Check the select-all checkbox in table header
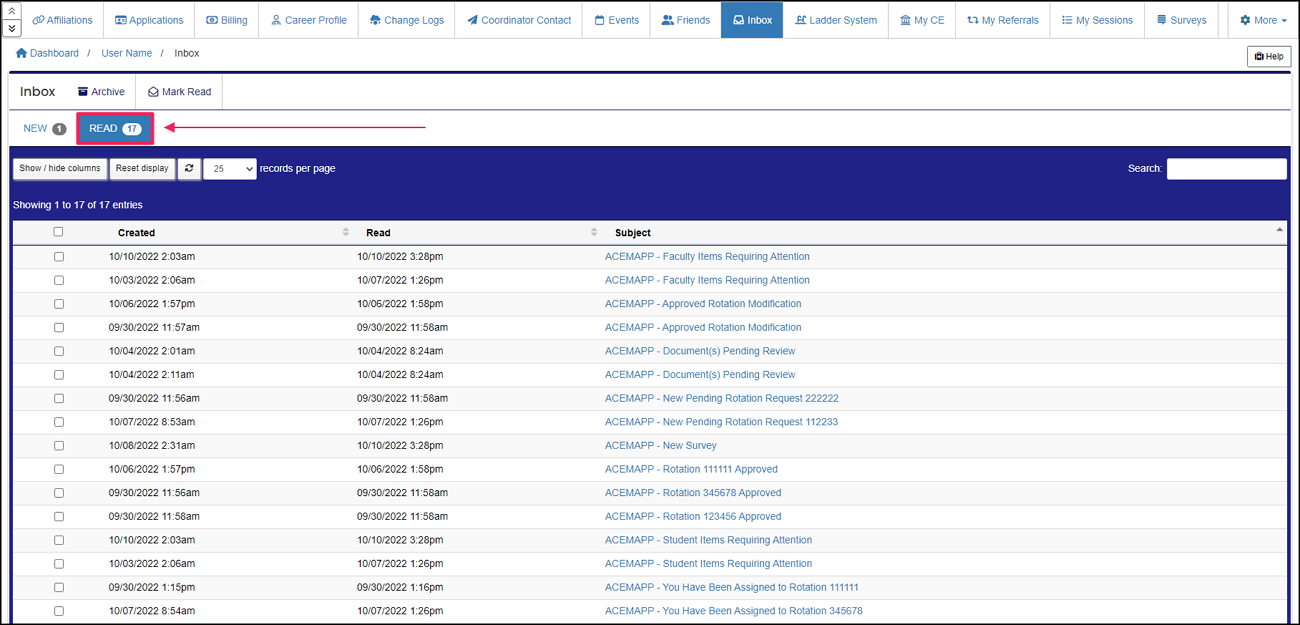 [58, 231]
